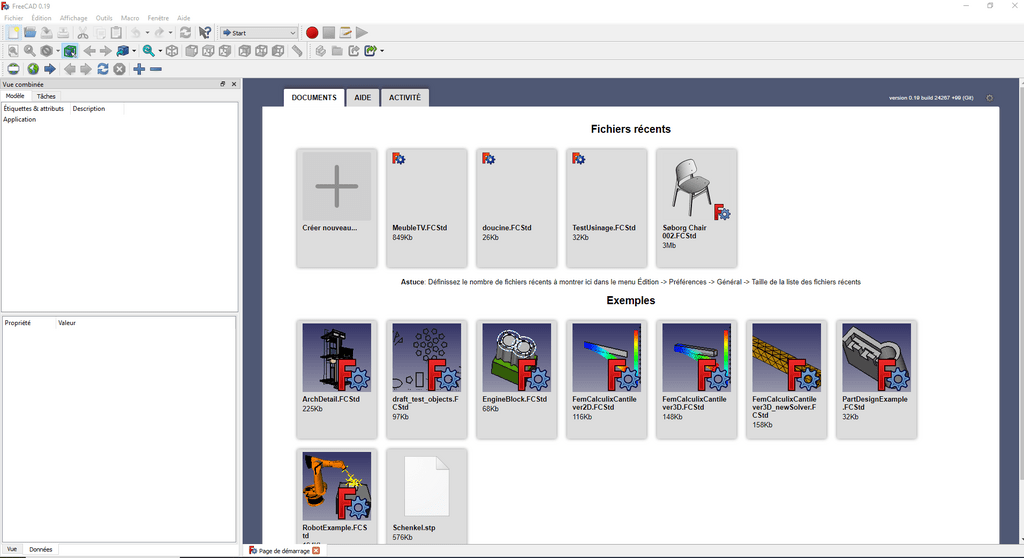This screenshot has height=558, width=1024.
Task: Open the zoom options dropdown arrow
Action: (160, 51)
